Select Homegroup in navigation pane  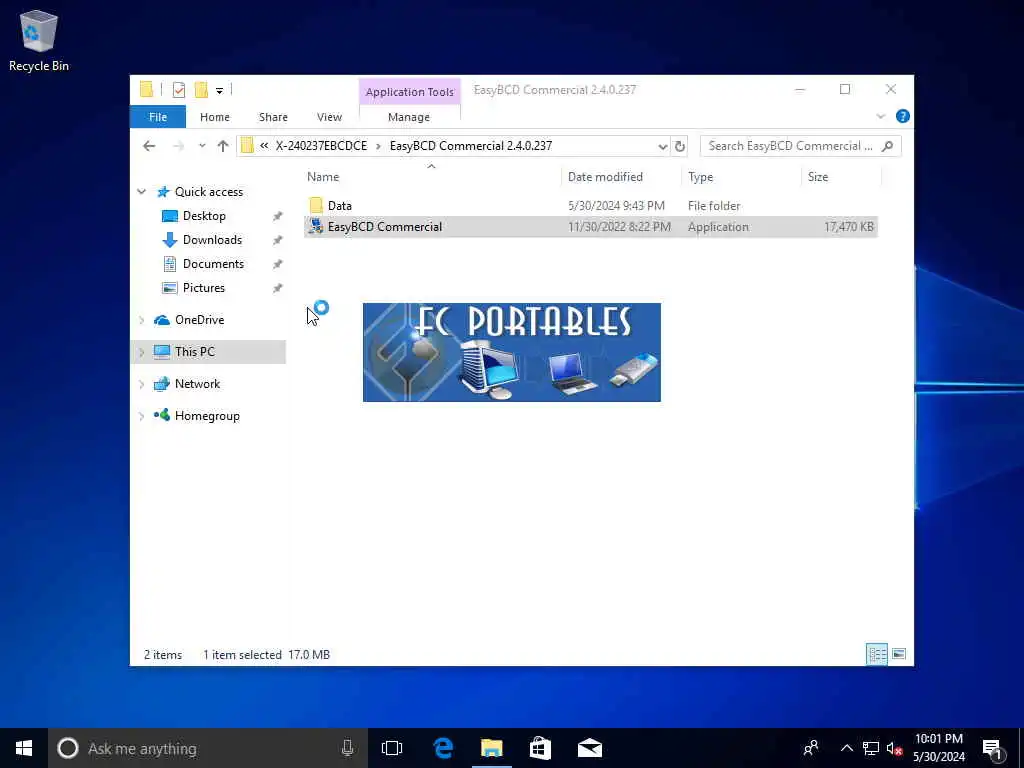click(x=207, y=416)
